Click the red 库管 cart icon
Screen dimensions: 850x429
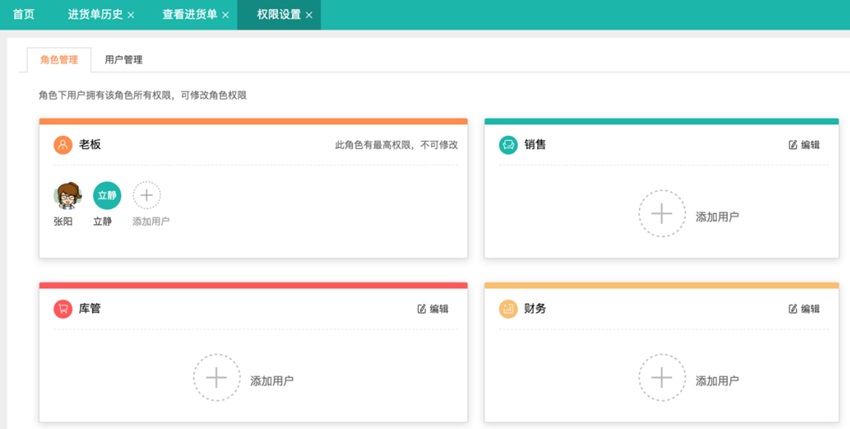click(63, 309)
